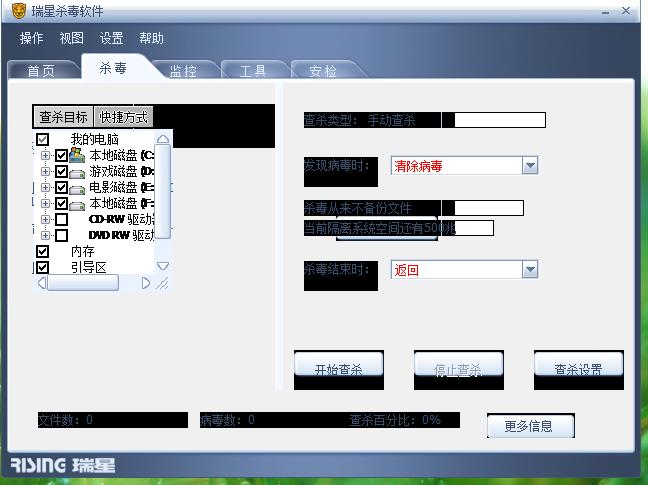
Task: Select the 快捷方式 sub-tab
Action: pyautogui.click(x=124, y=117)
